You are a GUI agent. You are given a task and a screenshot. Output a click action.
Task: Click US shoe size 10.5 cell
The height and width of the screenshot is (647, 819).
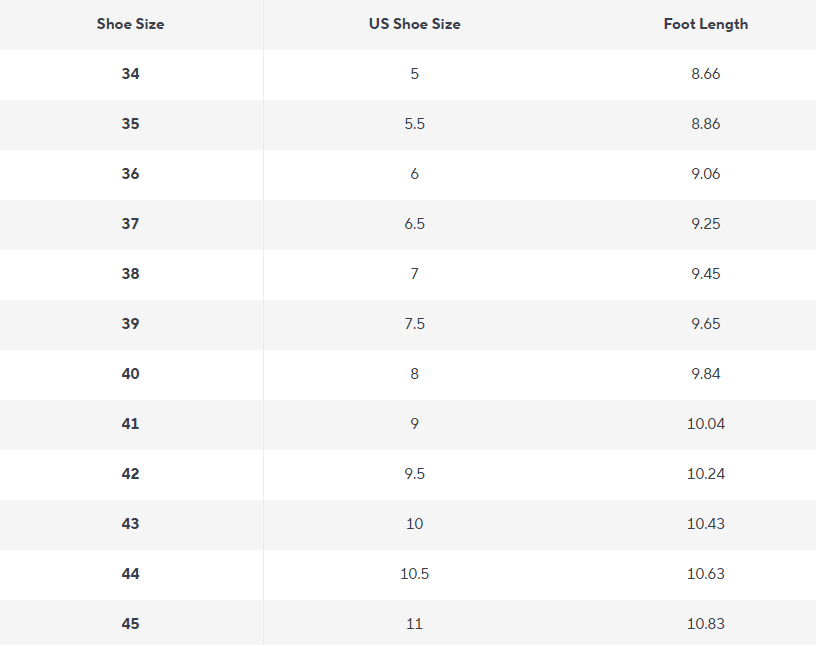[415, 574]
